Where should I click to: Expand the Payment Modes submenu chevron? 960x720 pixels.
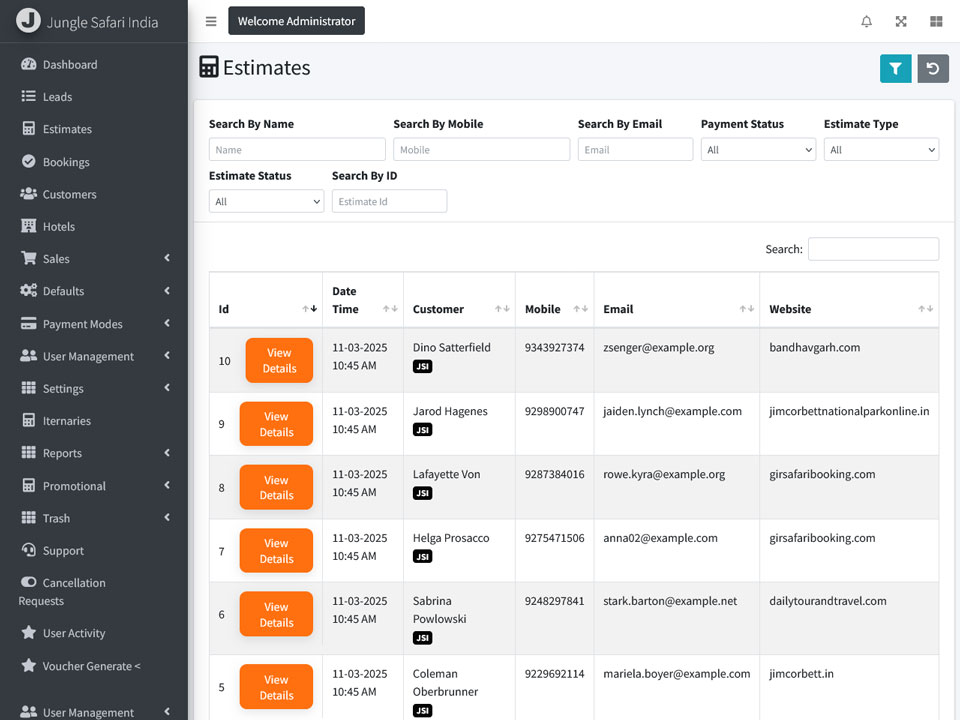167,323
